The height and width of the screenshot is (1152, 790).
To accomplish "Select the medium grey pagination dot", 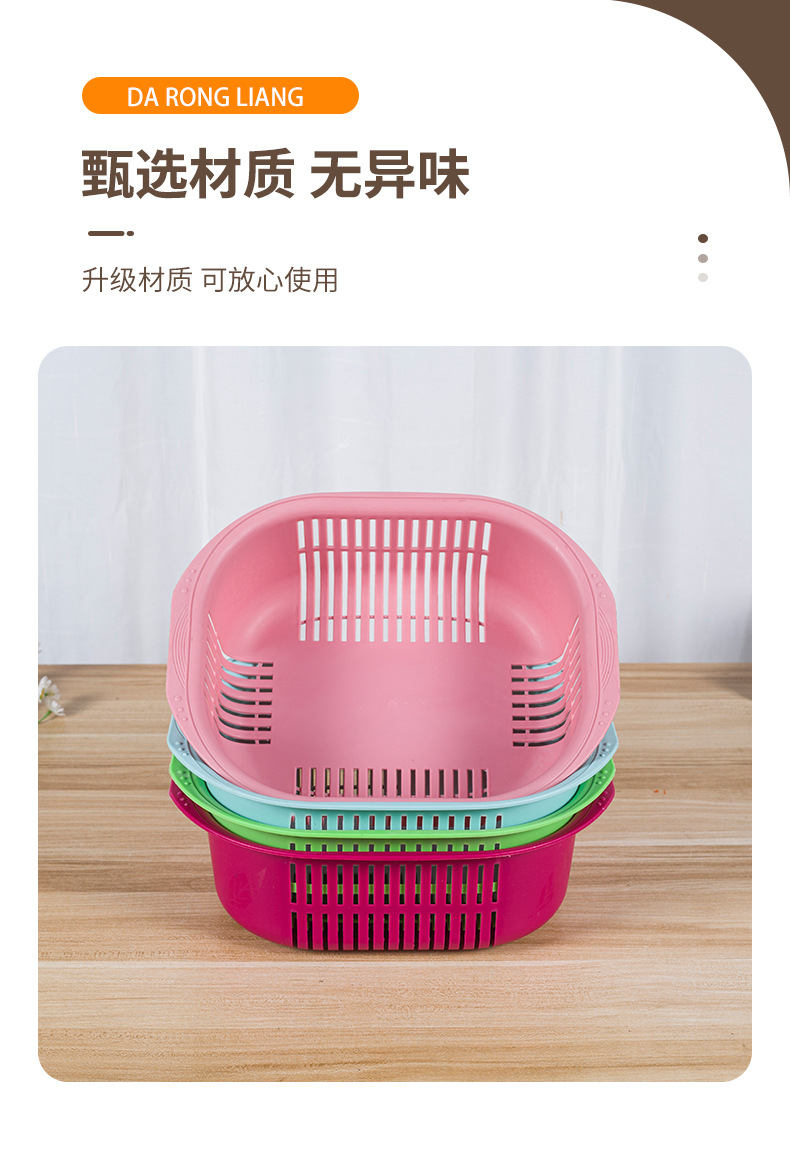I will point(703,258).
